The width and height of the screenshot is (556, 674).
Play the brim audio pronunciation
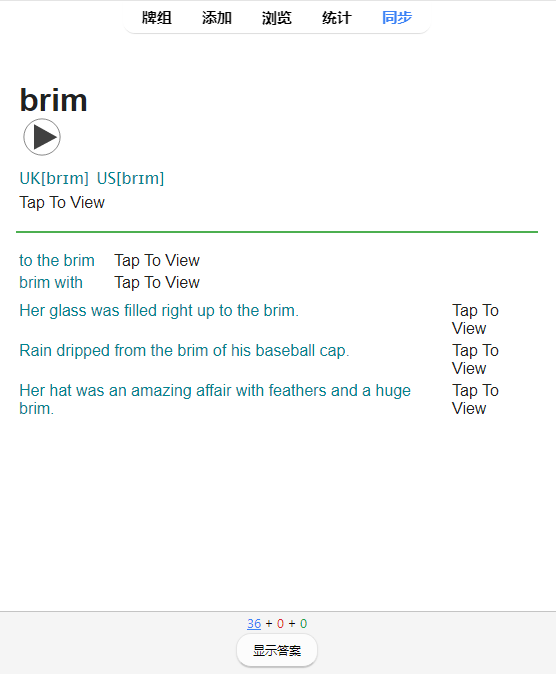pyautogui.click(x=42, y=137)
